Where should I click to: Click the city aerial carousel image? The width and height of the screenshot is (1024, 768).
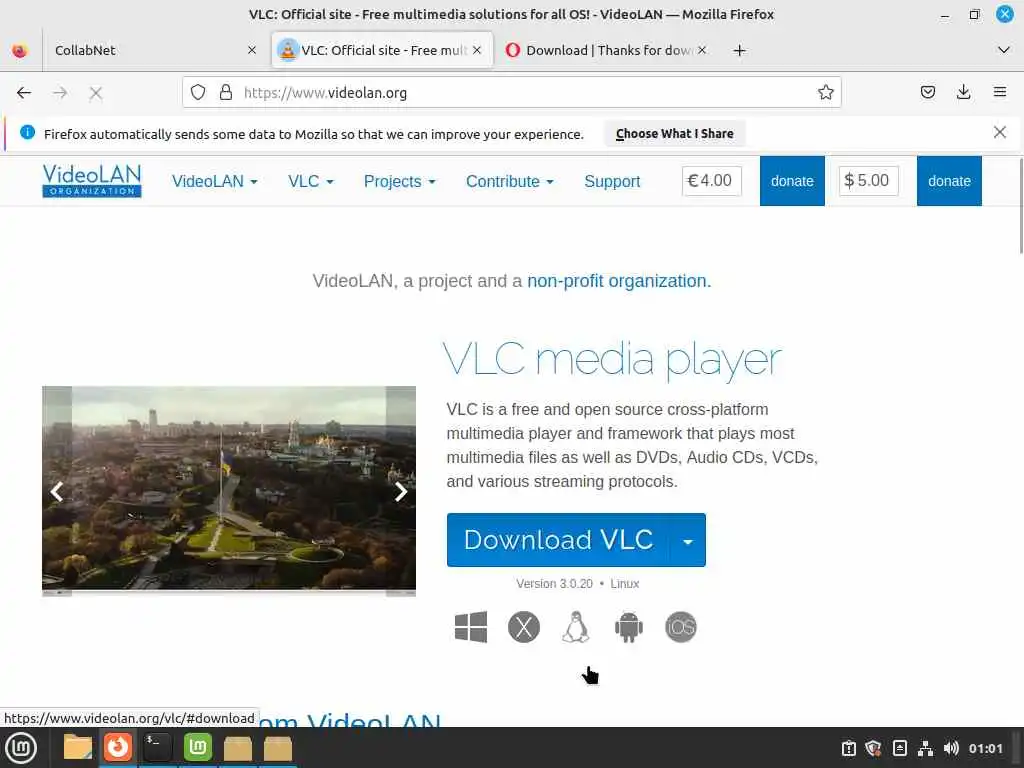[229, 490]
